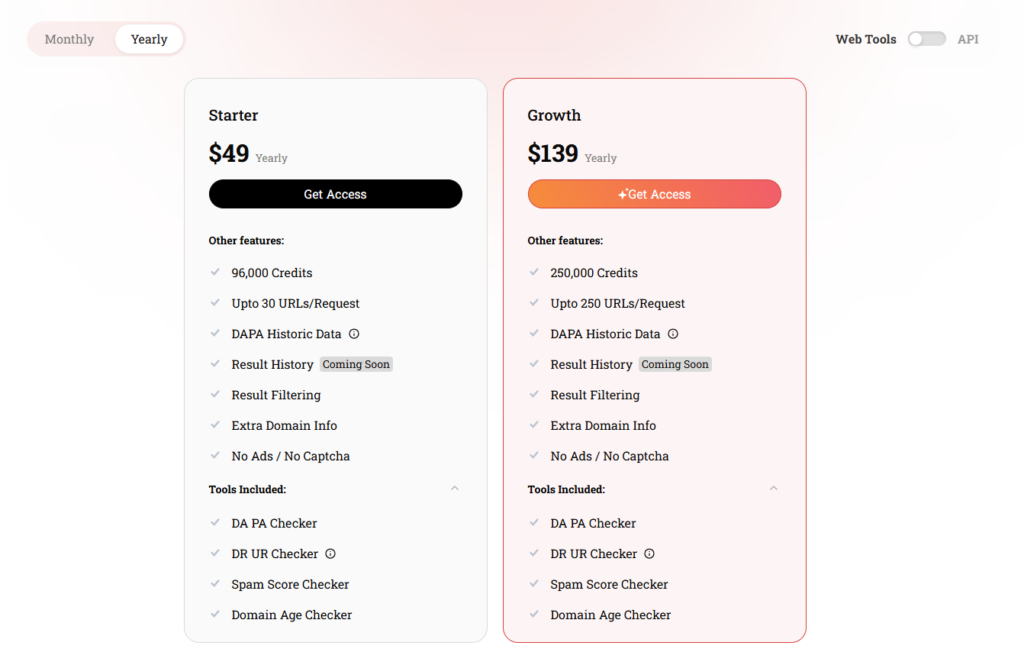The width and height of the screenshot is (1024, 665).
Task: Click the sparkle icon on Growth Get Access
Action: point(622,194)
